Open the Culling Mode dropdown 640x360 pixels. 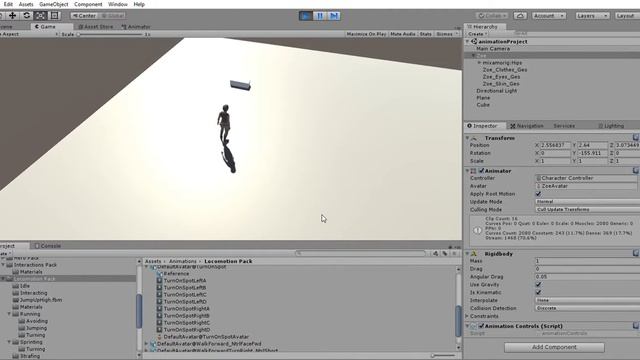tap(587, 209)
